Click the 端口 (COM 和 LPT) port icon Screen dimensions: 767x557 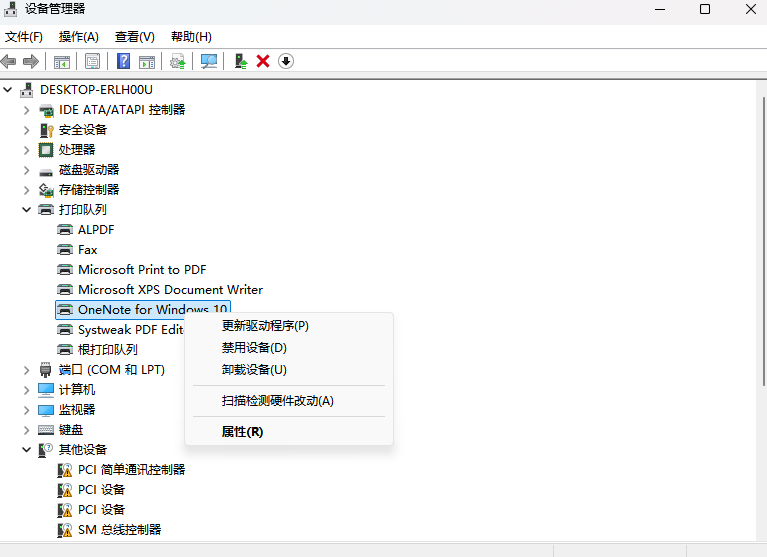[x=45, y=370]
